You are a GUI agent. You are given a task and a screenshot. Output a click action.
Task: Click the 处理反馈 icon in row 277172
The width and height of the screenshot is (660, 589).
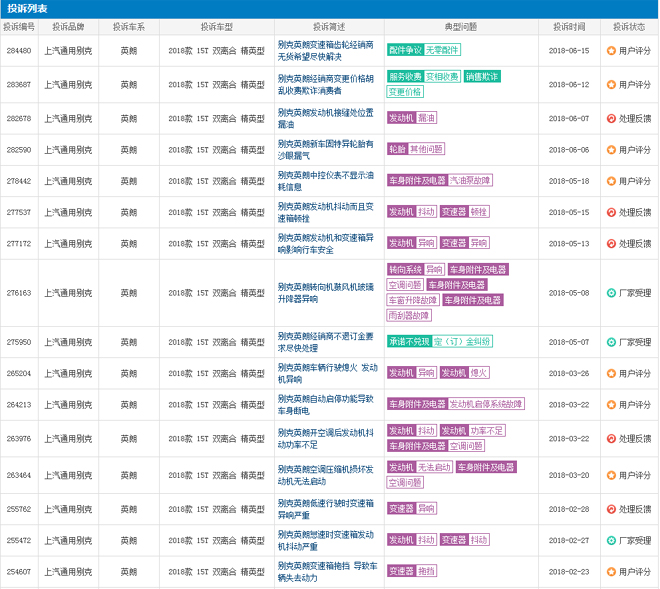pos(611,243)
